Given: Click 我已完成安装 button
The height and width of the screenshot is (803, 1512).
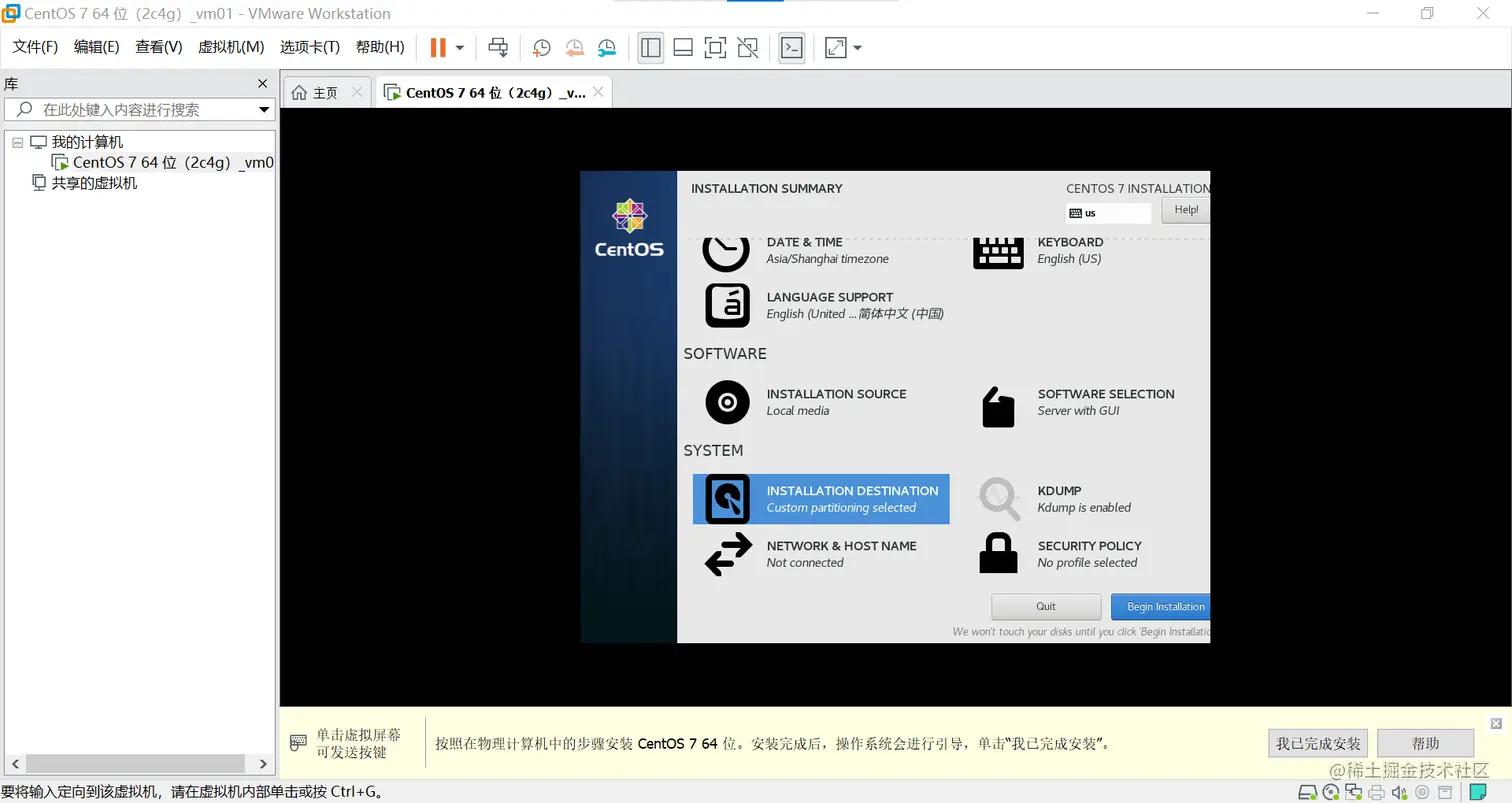Looking at the screenshot, I should point(1318,743).
